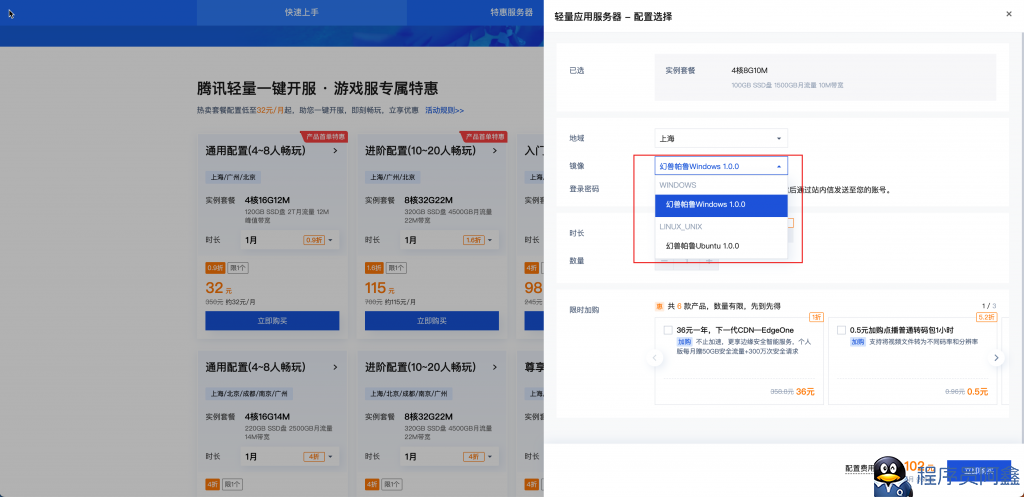
Task: Open the 1月 duration dropdown with 1.6折
Action: [449, 240]
